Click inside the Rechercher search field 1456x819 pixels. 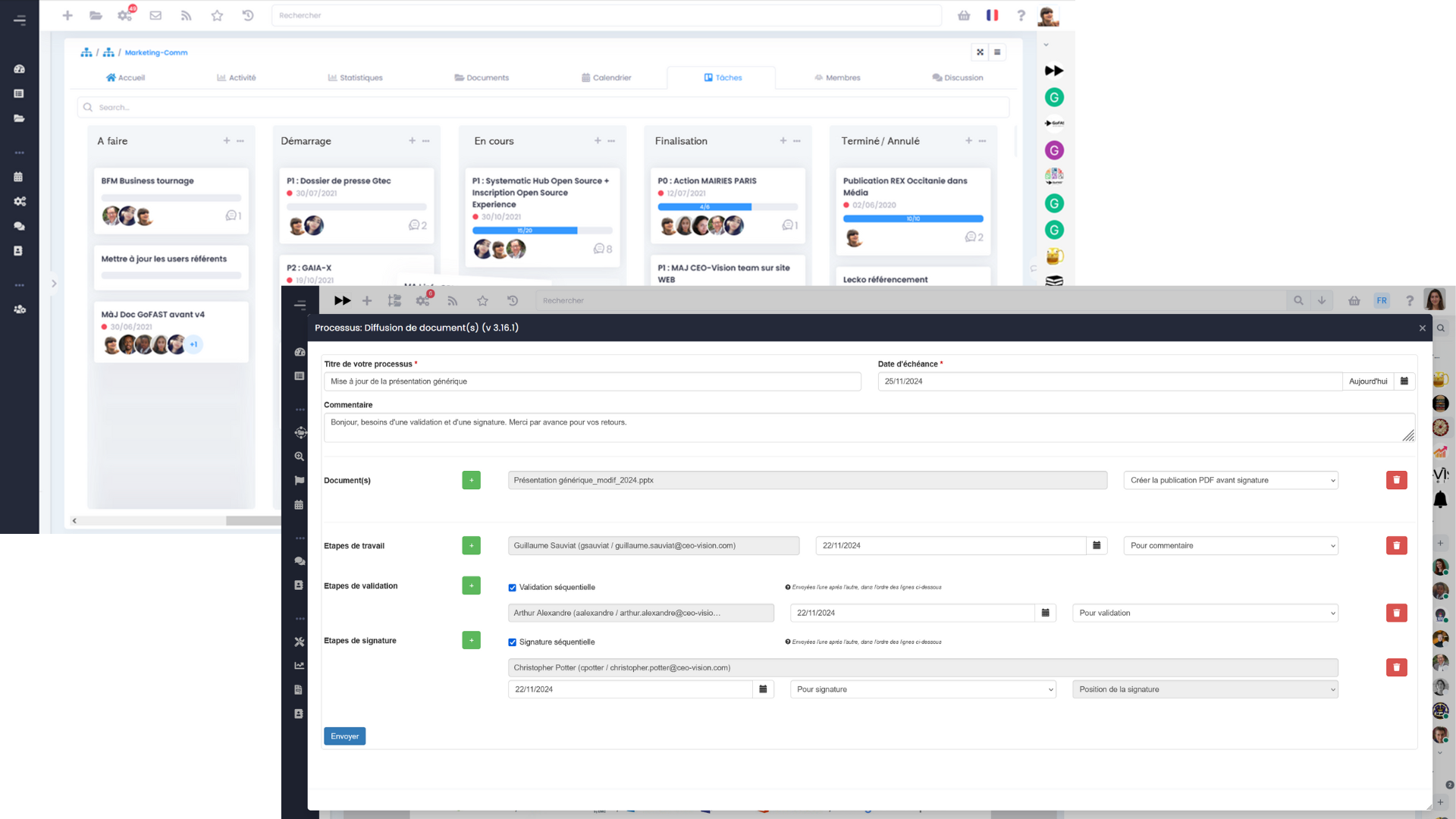[x=607, y=15]
